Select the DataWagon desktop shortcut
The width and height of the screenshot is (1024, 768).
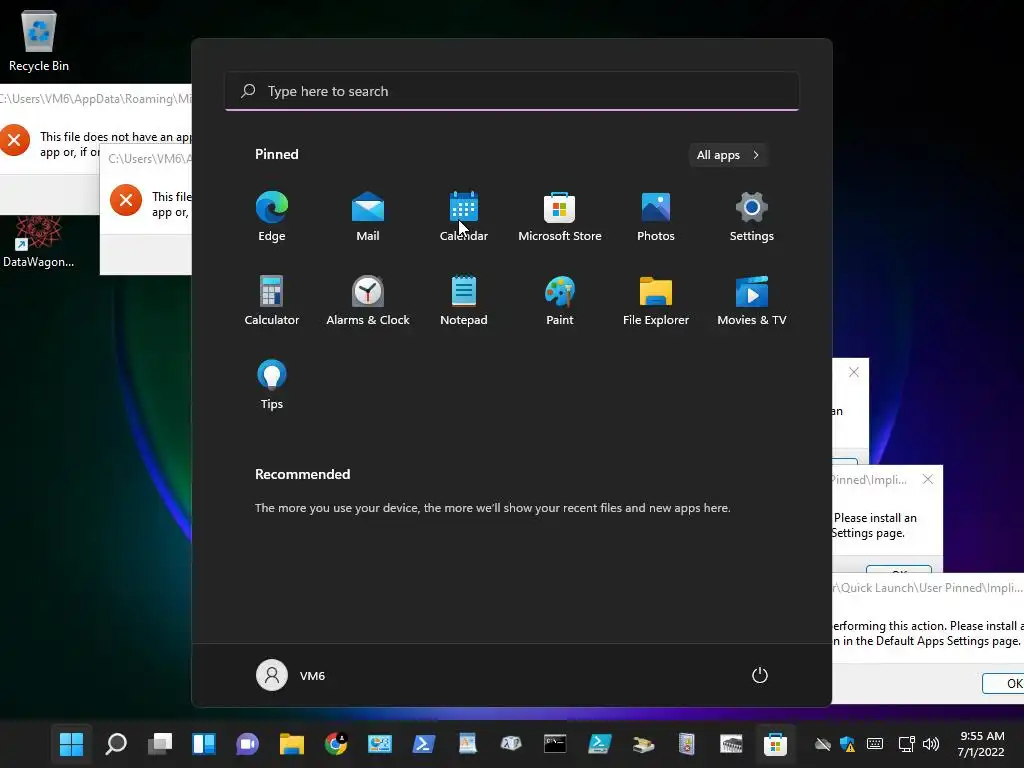tap(39, 242)
